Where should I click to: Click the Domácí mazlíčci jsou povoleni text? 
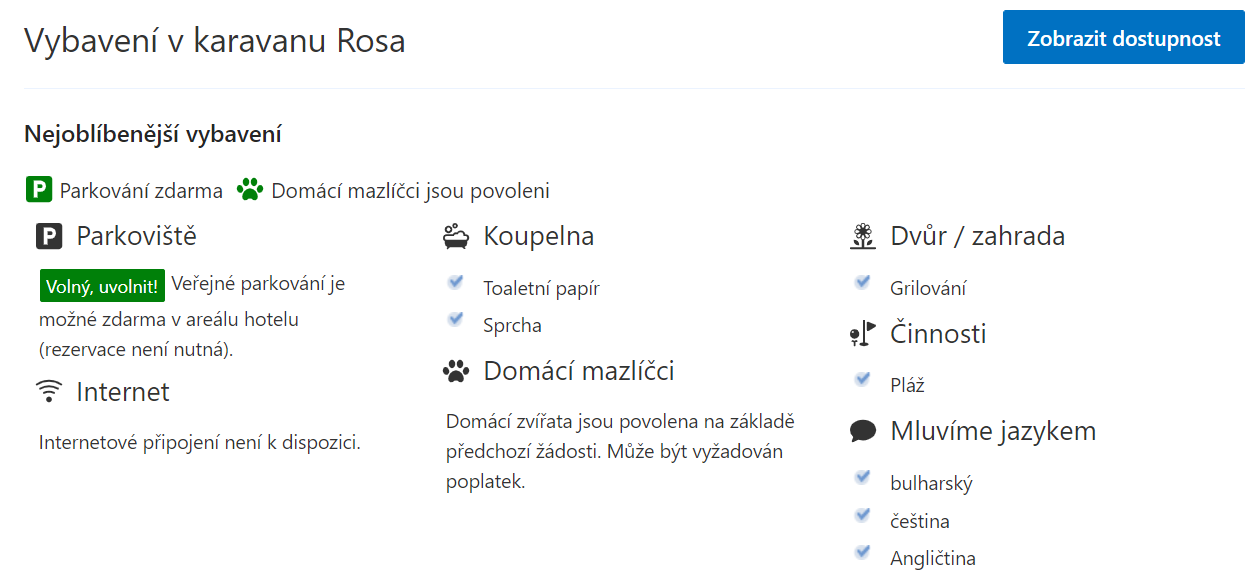pos(410,190)
